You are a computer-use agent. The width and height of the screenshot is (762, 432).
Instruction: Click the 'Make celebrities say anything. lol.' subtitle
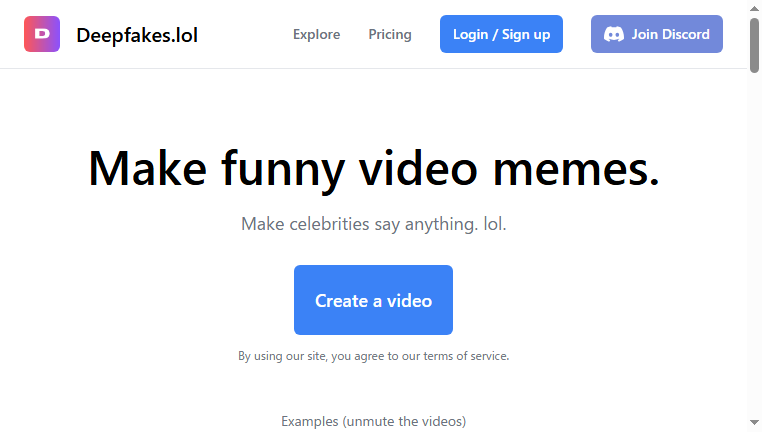(374, 224)
